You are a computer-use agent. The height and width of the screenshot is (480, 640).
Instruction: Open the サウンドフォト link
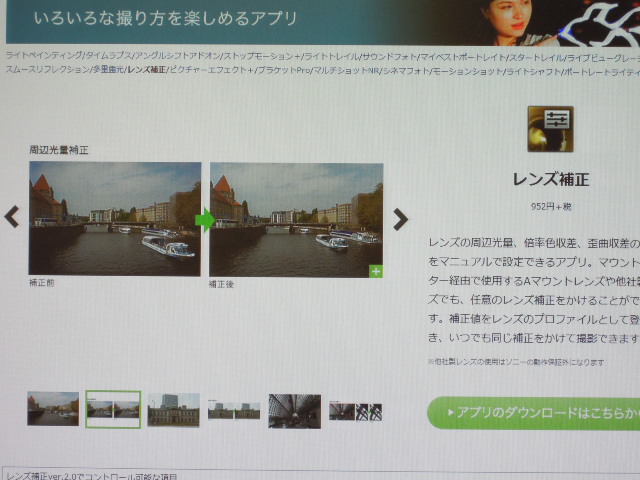pos(389,57)
